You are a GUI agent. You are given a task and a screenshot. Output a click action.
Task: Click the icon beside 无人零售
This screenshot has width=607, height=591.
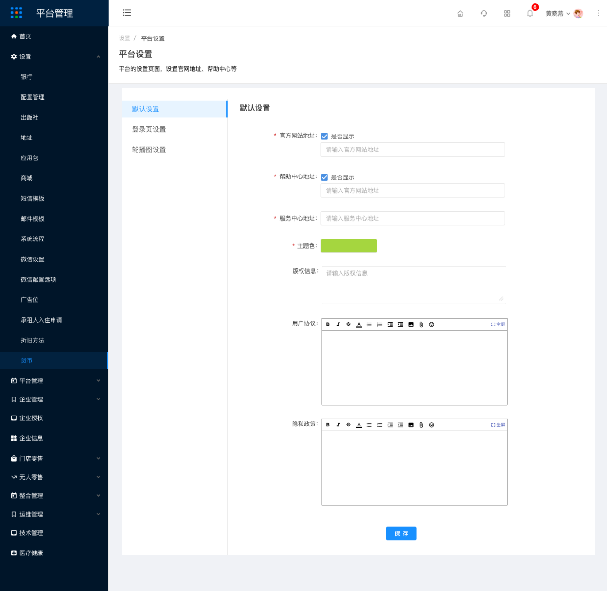coord(14,477)
